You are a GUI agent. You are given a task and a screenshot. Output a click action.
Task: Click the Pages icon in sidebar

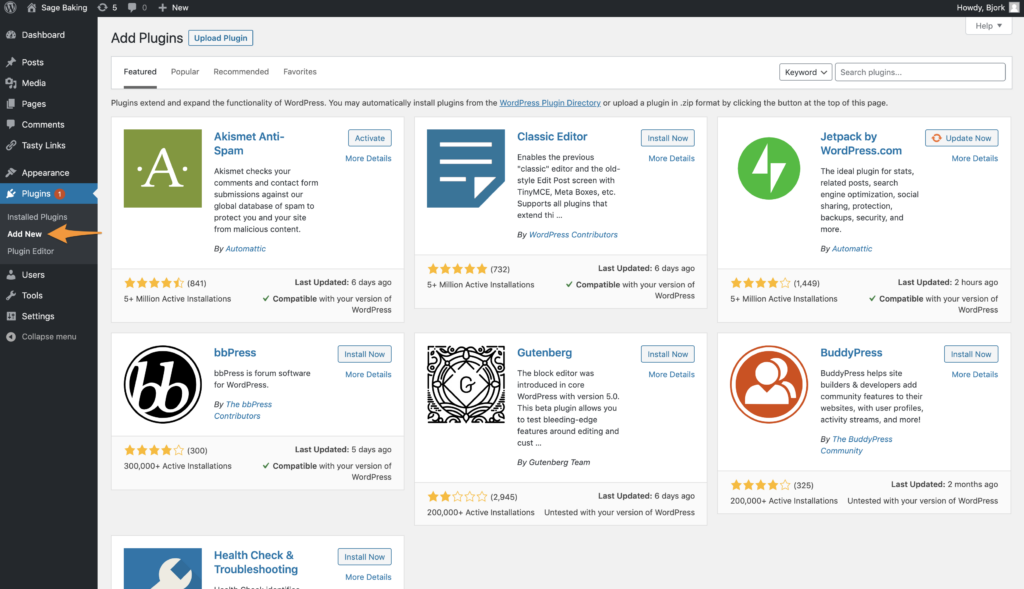click(11, 104)
